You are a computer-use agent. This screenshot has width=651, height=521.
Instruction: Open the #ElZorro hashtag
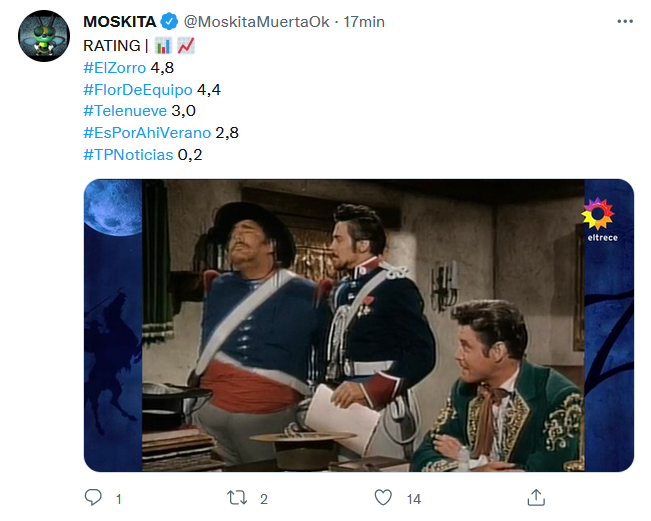tap(115, 68)
